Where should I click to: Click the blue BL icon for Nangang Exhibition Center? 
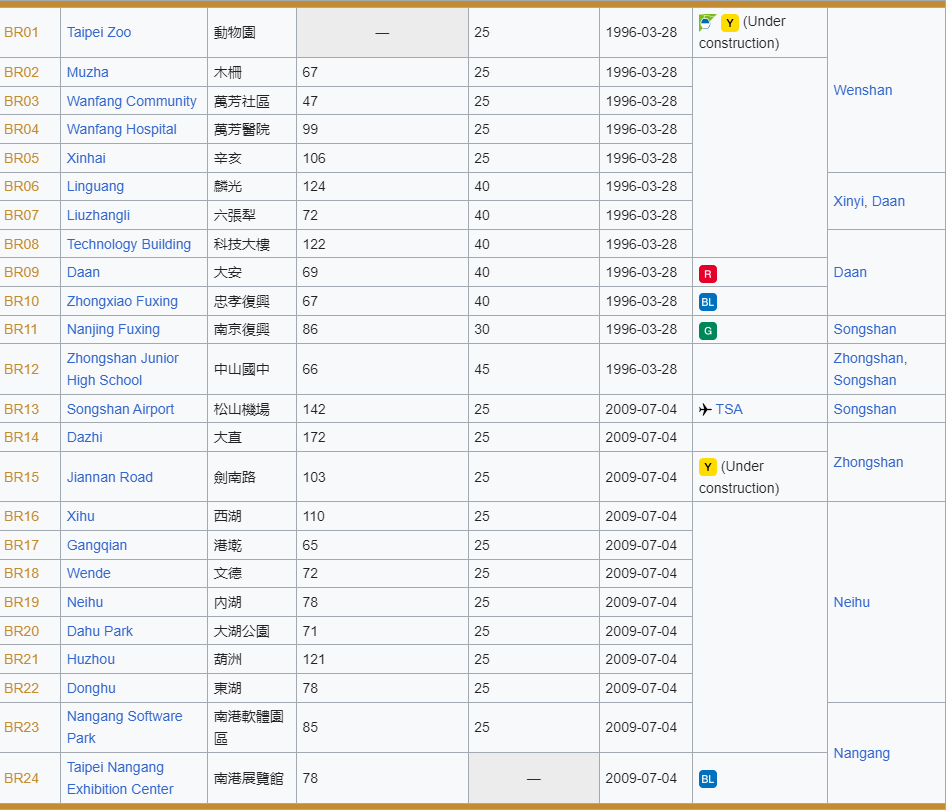tap(708, 779)
